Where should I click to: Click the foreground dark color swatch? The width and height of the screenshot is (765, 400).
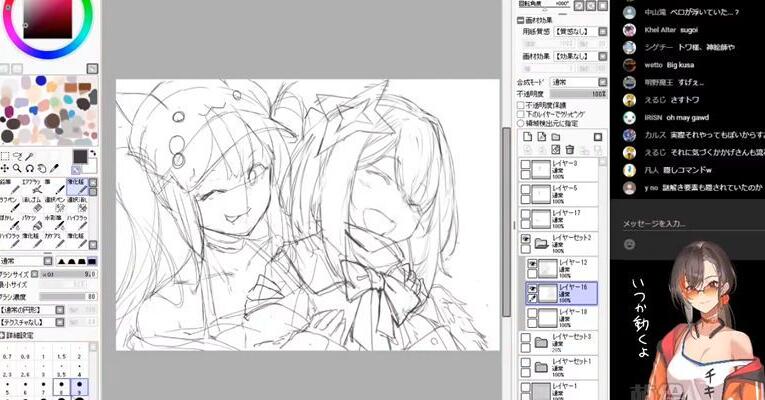[80, 157]
